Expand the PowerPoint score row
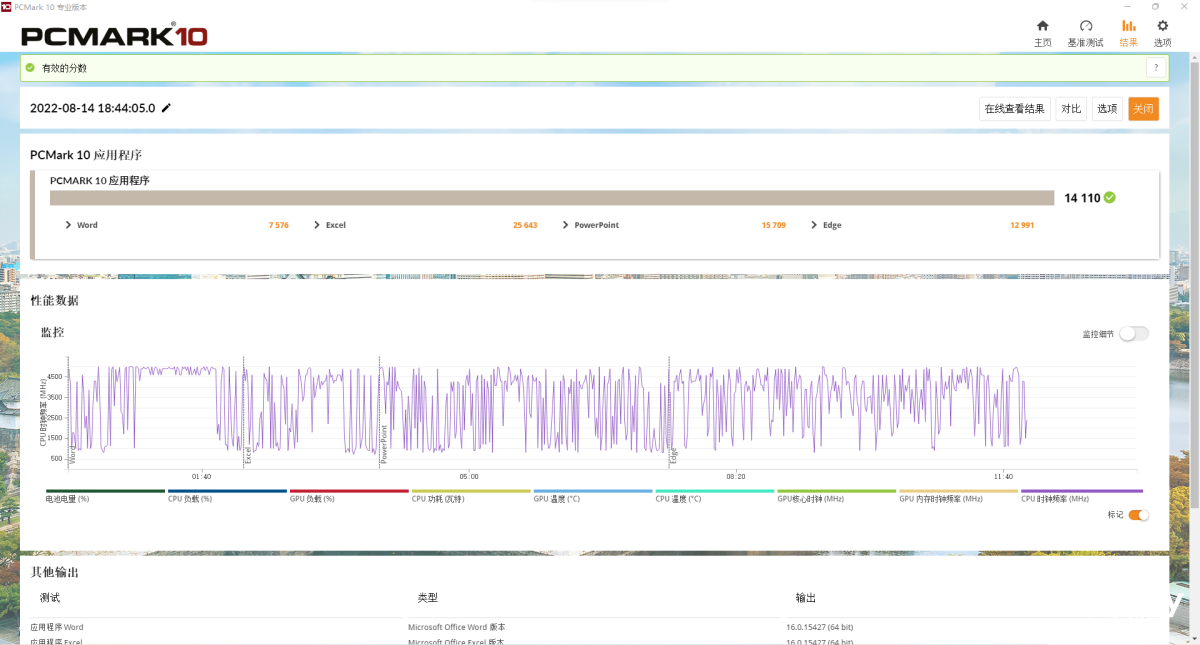Image resolution: width=1200 pixels, height=645 pixels. [566, 225]
